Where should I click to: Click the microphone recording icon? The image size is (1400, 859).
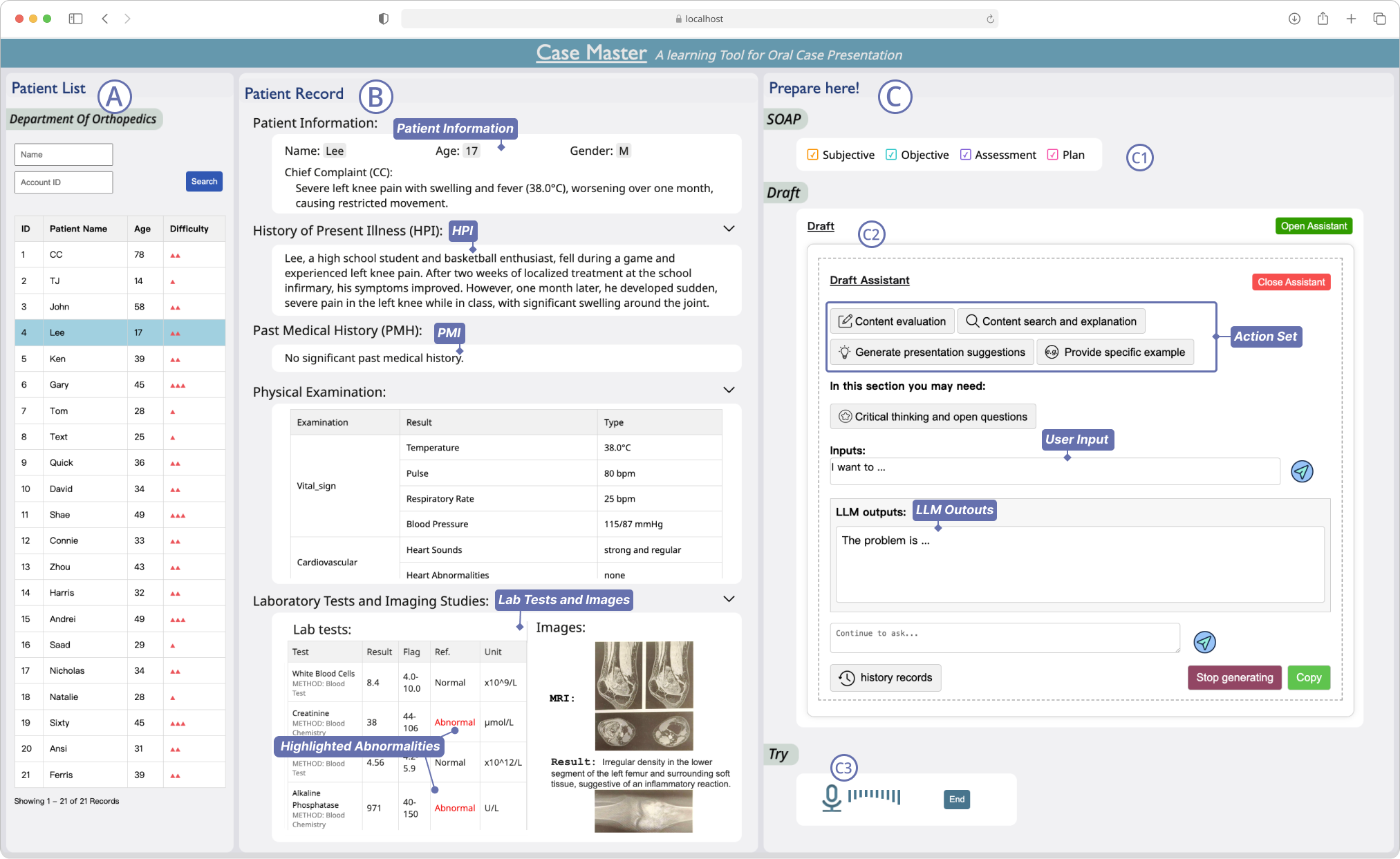(x=832, y=797)
